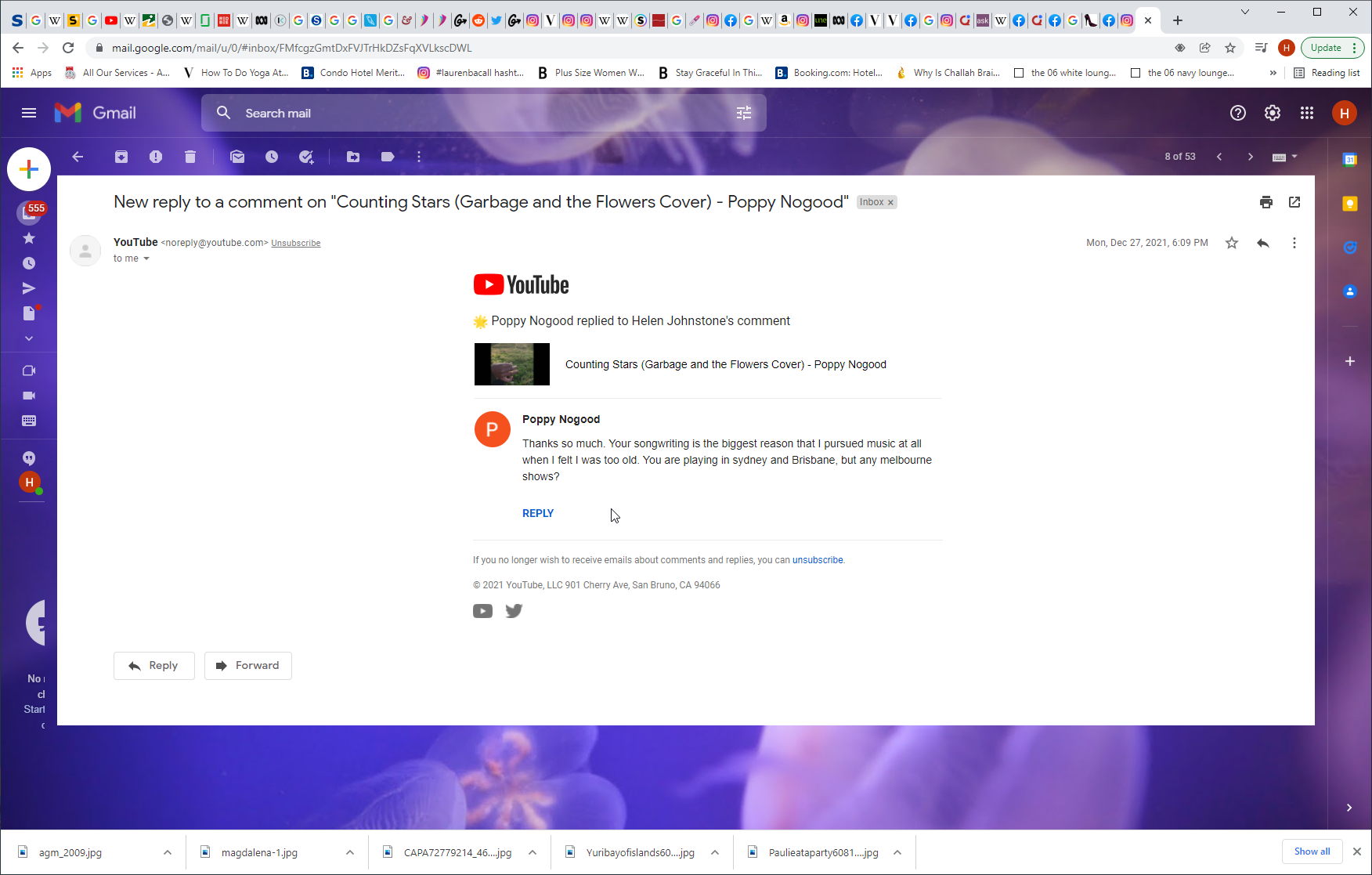
Task: Open the Gmail Support help icon
Action: click(x=1238, y=113)
